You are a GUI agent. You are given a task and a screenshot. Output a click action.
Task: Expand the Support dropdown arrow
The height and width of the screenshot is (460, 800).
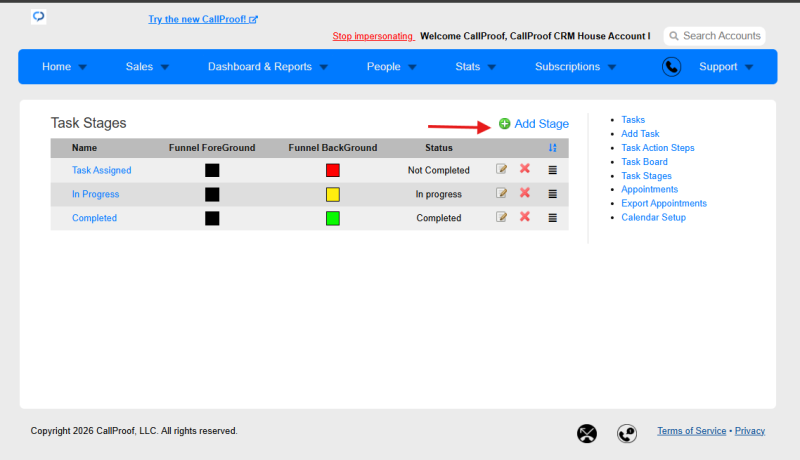(x=749, y=67)
